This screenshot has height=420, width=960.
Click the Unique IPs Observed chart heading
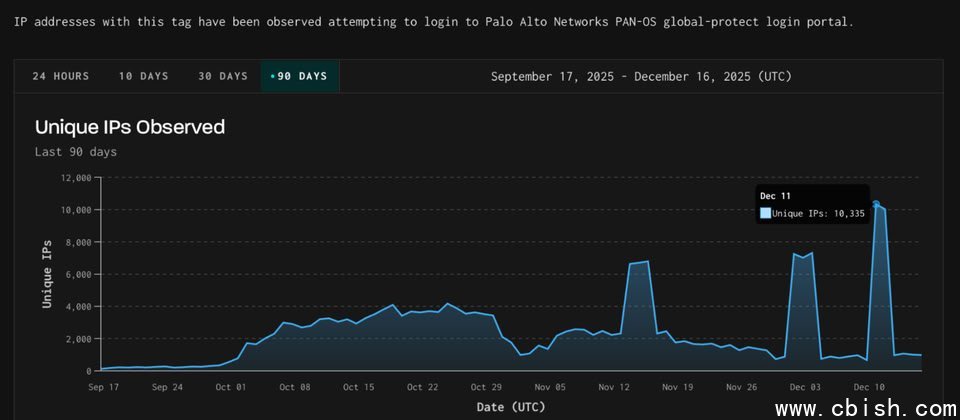tap(129, 127)
